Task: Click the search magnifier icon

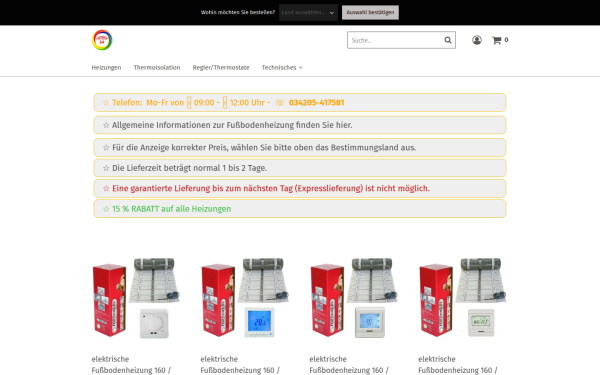Action: click(x=448, y=40)
